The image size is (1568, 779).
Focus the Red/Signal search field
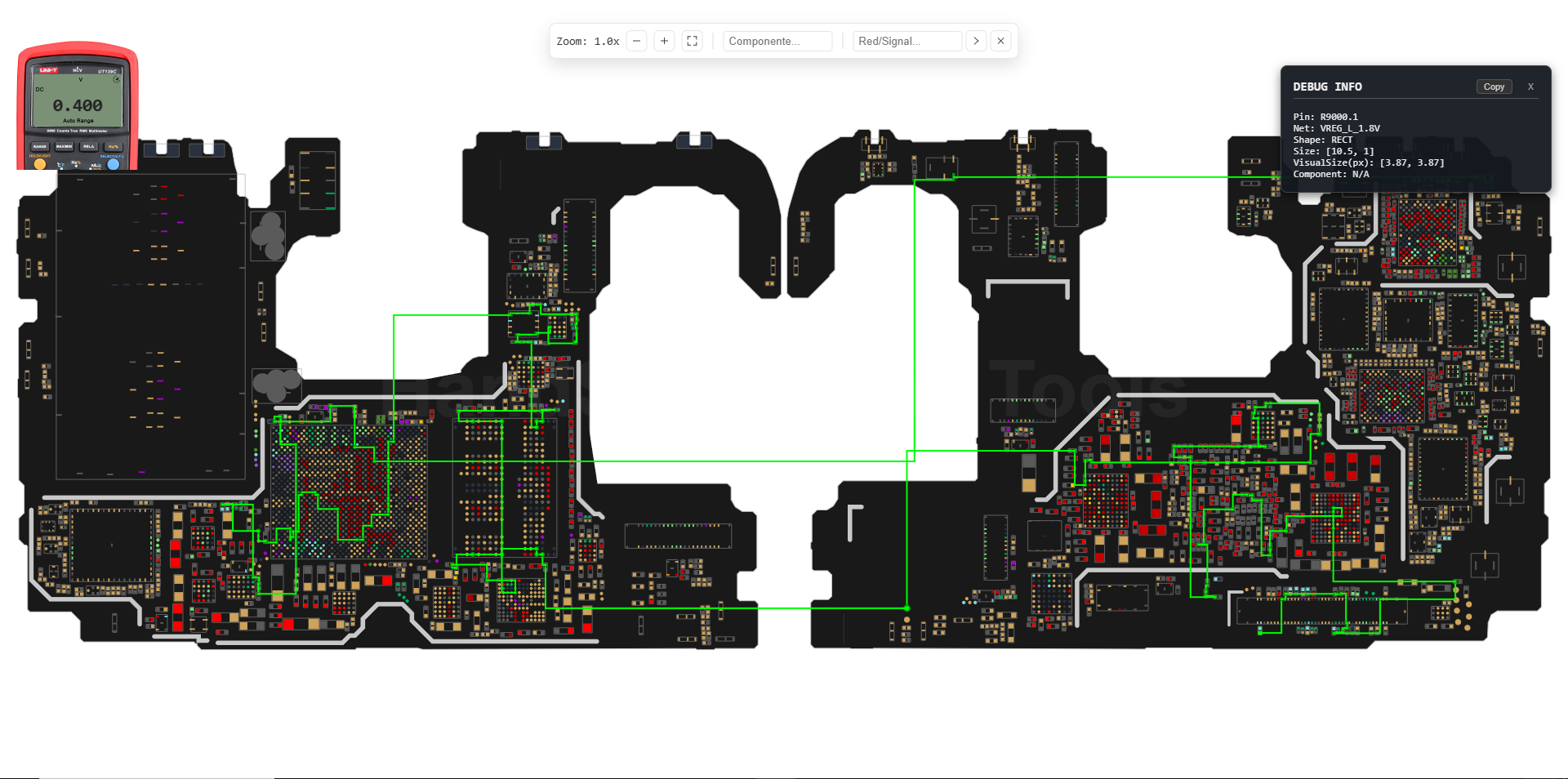[907, 41]
